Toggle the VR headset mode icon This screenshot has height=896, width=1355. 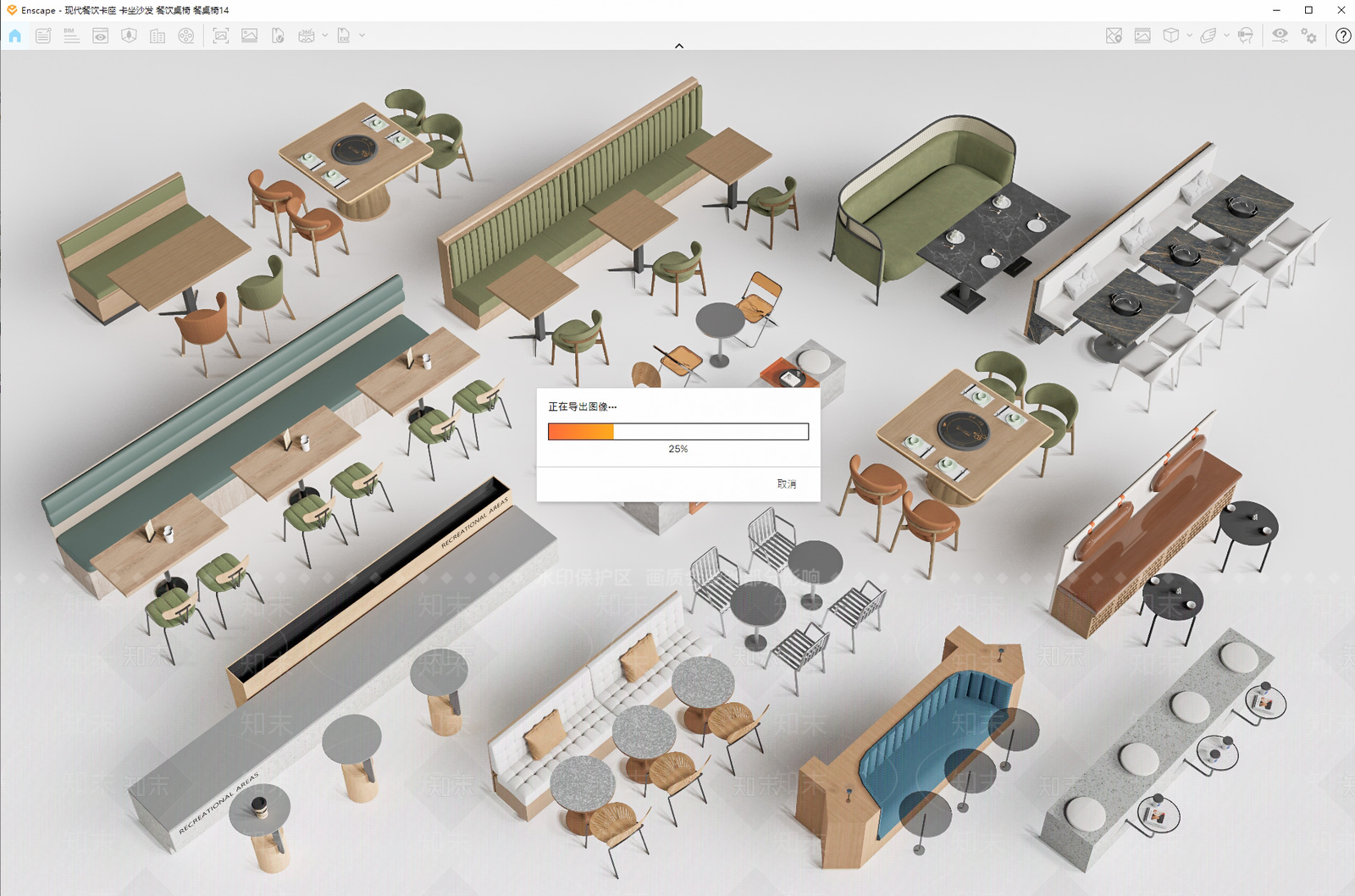(1246, 36)
